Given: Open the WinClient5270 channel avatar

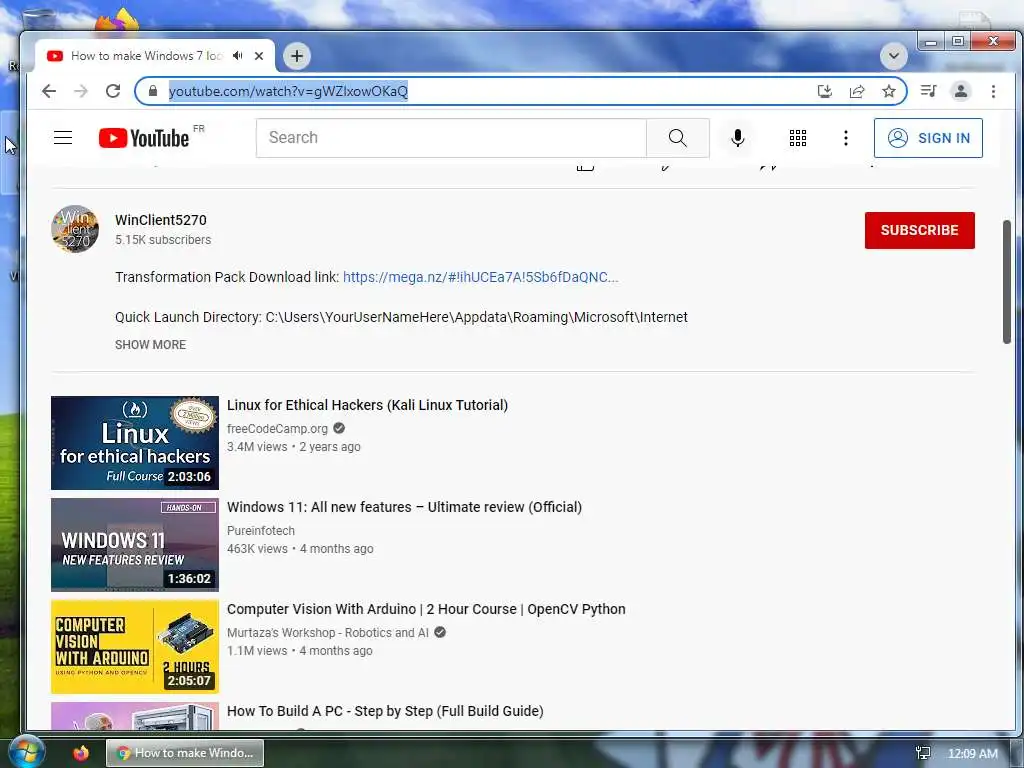Looking at the screenshot, I should point(75,229).
